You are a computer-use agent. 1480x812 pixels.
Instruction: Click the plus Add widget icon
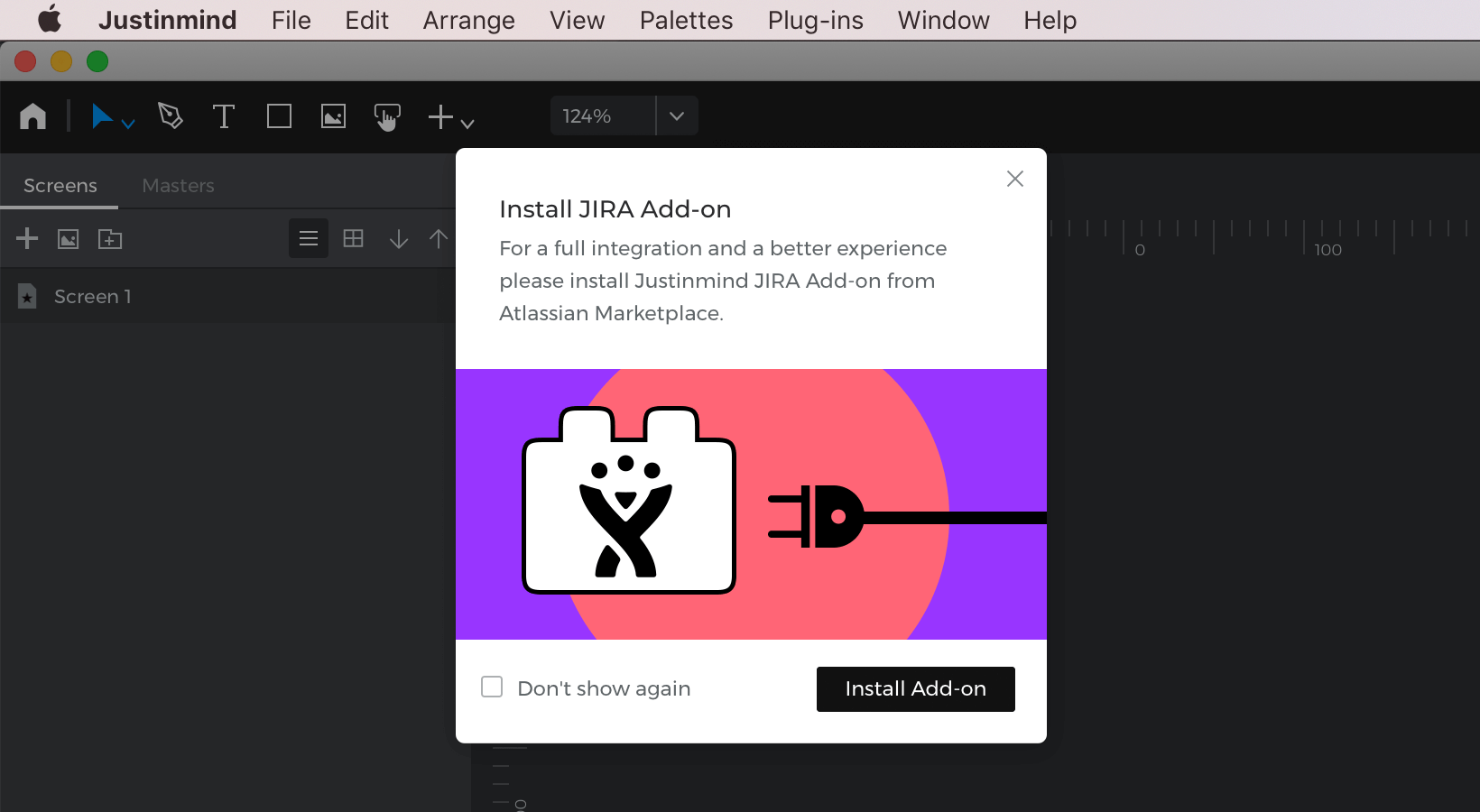pos(440,116)
